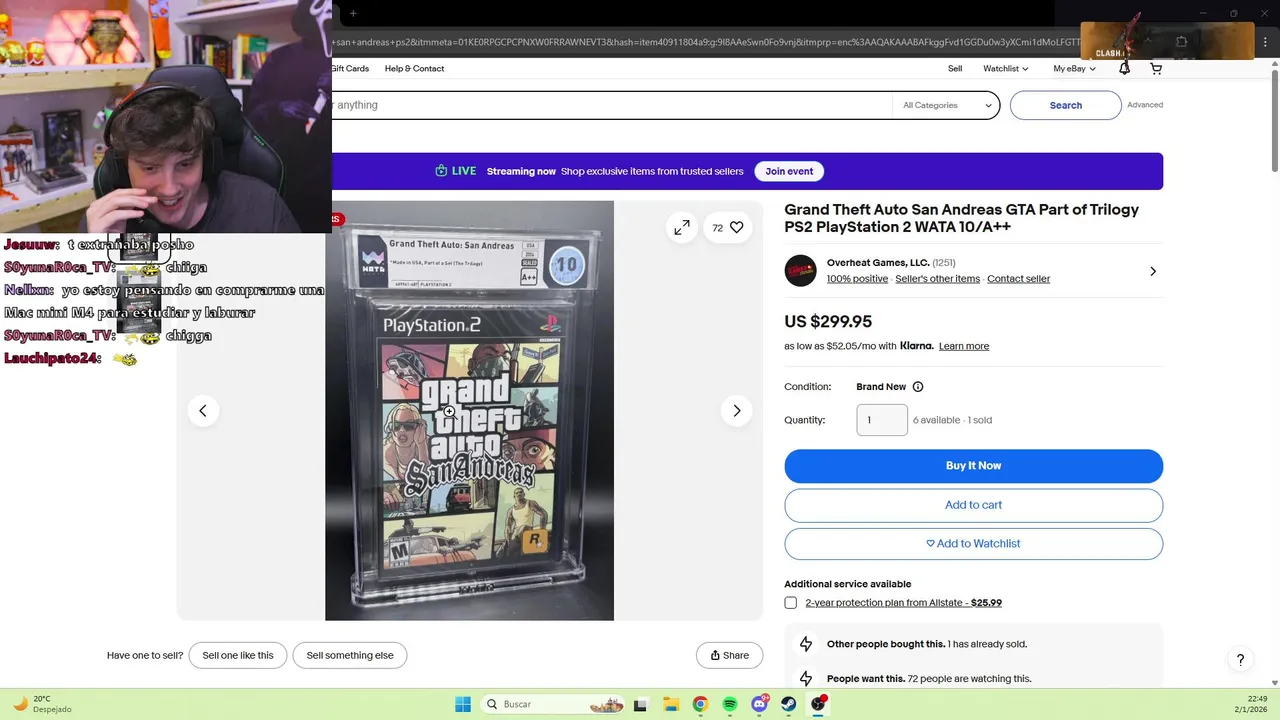Expand the Watchlist dropdown

pyautogui.click(x=1005, y=69)
